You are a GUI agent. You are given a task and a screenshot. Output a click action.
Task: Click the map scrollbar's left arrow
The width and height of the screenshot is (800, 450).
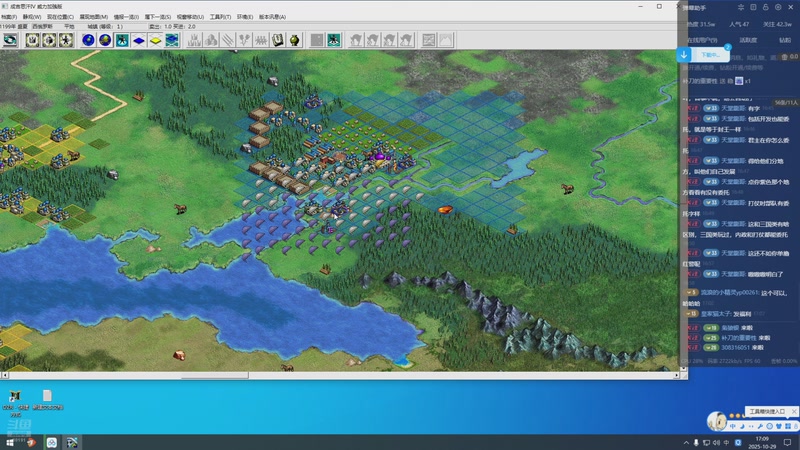(x=4, y=375)
